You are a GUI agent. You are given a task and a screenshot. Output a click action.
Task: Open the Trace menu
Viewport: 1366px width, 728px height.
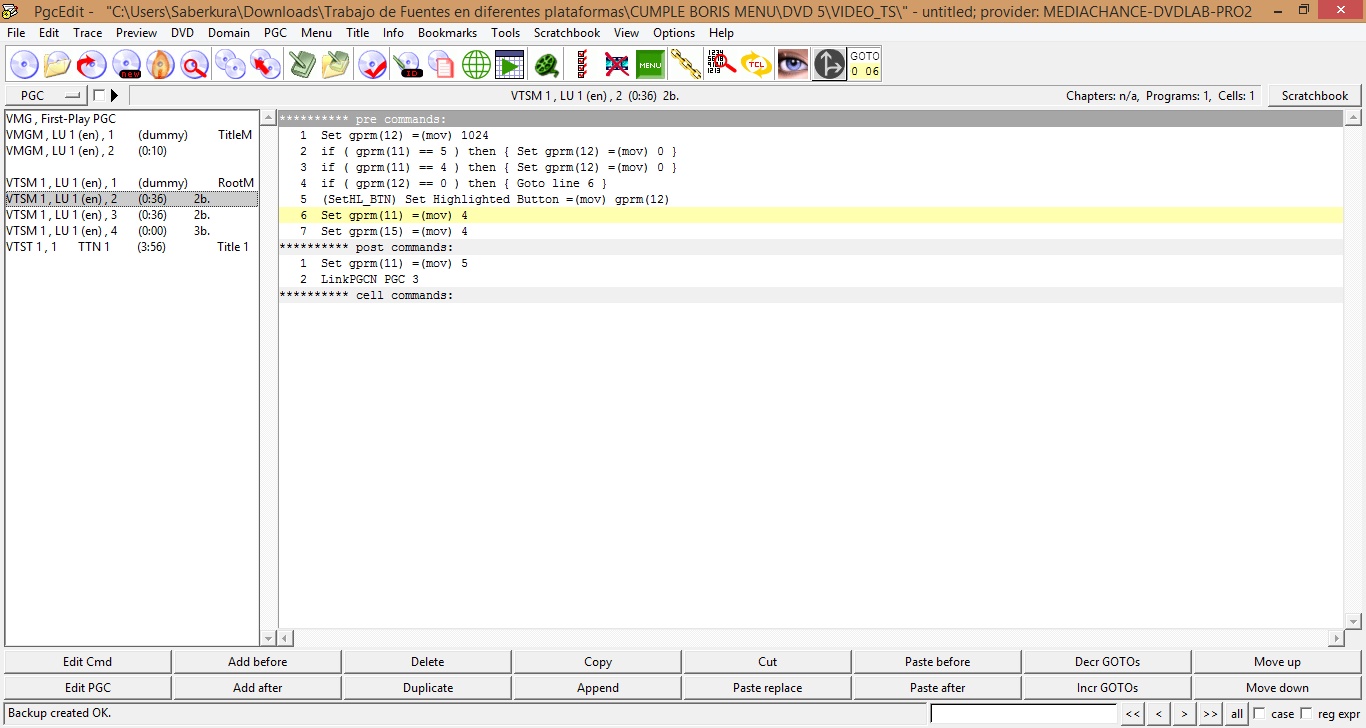(x=87, y=33)
